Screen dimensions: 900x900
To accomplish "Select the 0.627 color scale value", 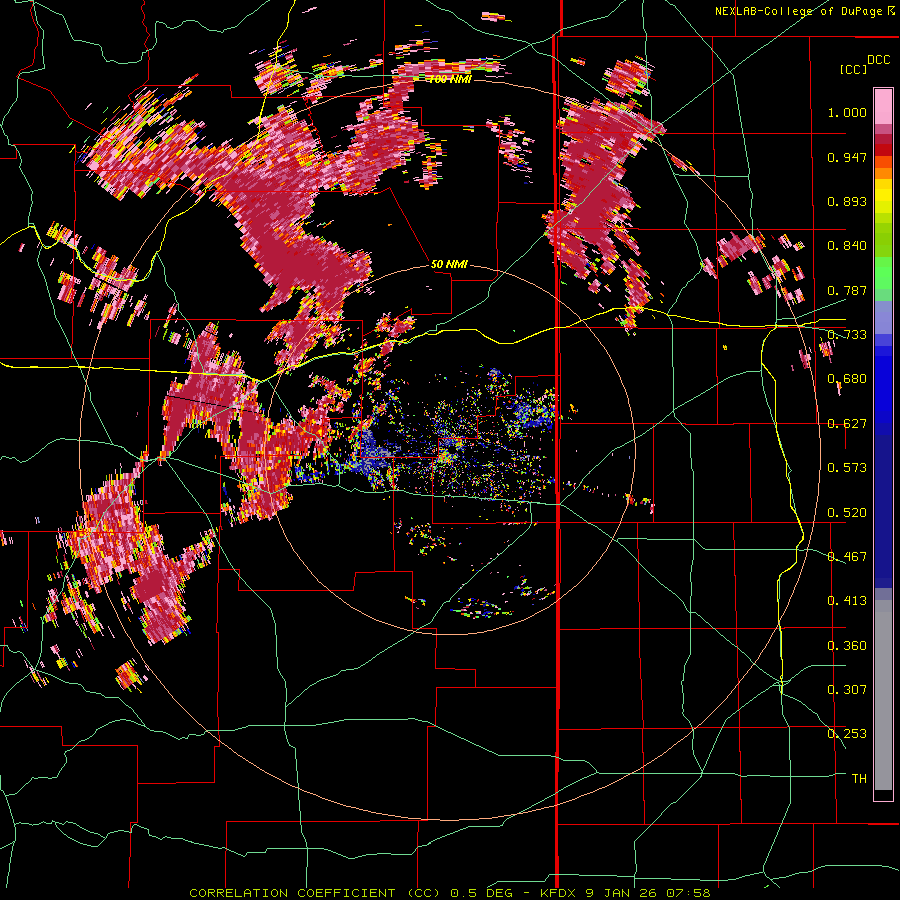I will [847, 424].
